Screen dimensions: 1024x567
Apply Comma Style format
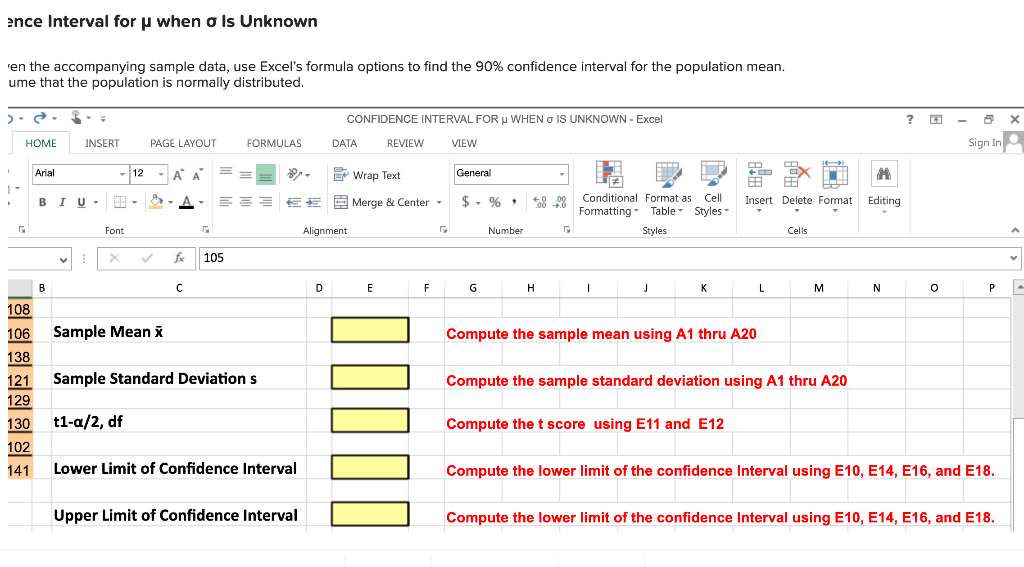click(515, 202)
